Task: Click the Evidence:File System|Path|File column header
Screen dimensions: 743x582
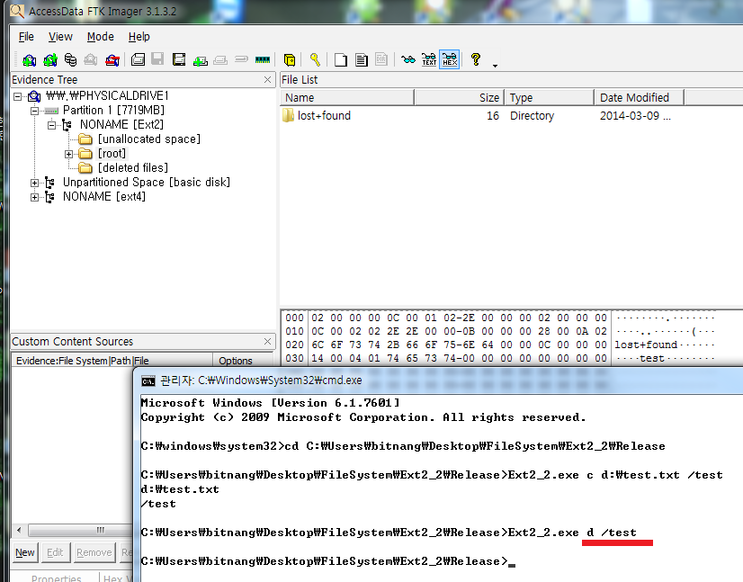Action: pyautogui.click(x=112, y=361)
